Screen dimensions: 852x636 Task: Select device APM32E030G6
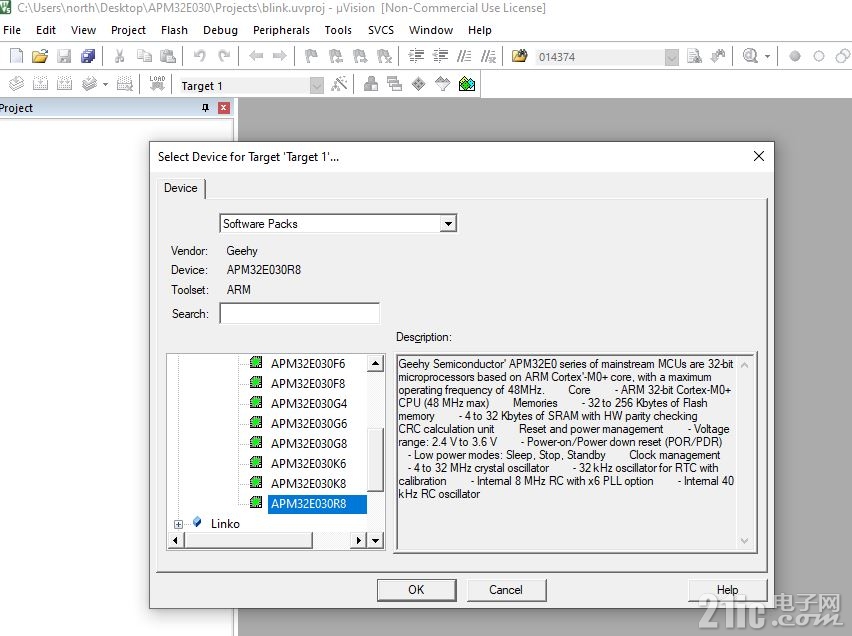click(x=309, y=423)
